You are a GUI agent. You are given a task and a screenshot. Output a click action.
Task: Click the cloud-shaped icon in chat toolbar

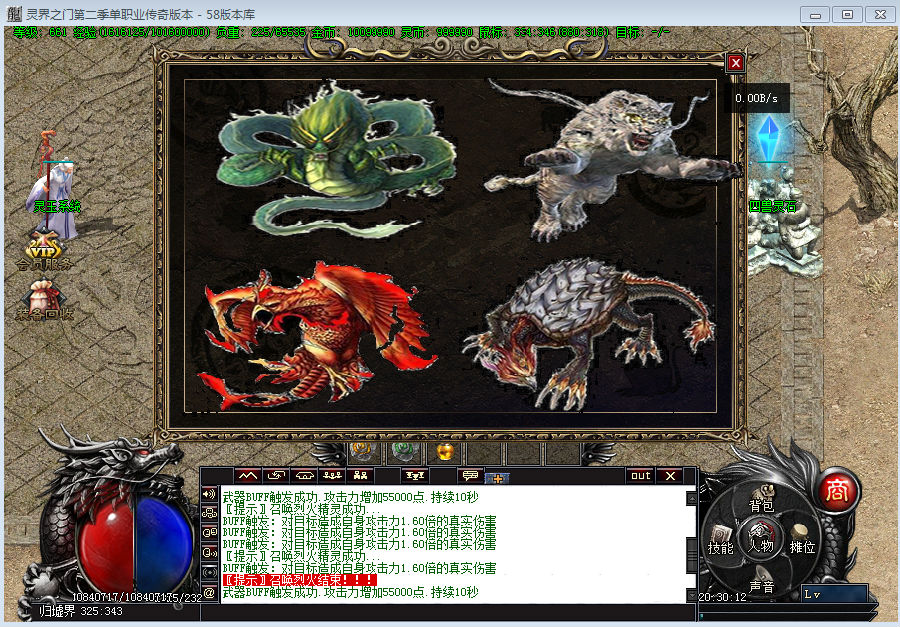click(304, 476)
